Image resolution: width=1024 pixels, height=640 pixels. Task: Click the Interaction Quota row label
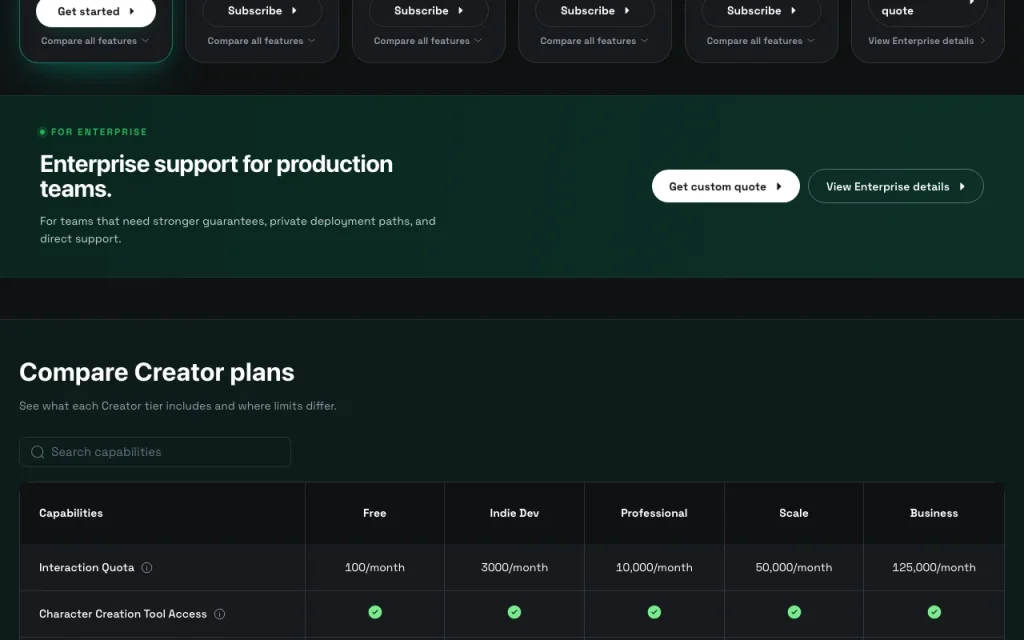(x=87, y=568)
